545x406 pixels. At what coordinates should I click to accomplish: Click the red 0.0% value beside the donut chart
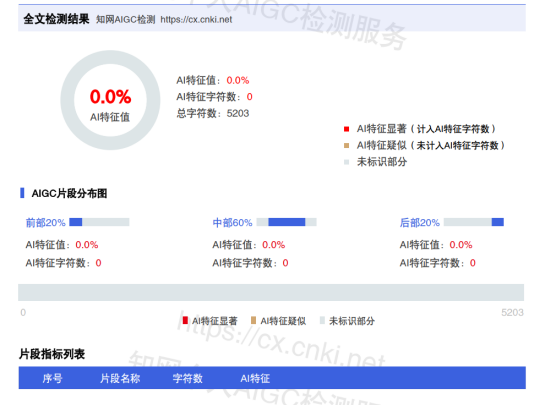click(x=238, y=80)
